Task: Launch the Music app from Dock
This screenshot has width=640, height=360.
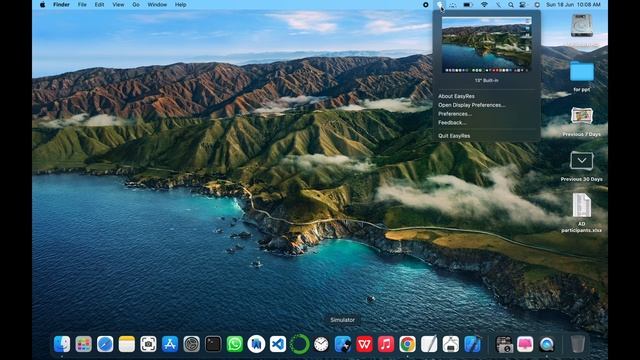Action: [x=386, y=344]
